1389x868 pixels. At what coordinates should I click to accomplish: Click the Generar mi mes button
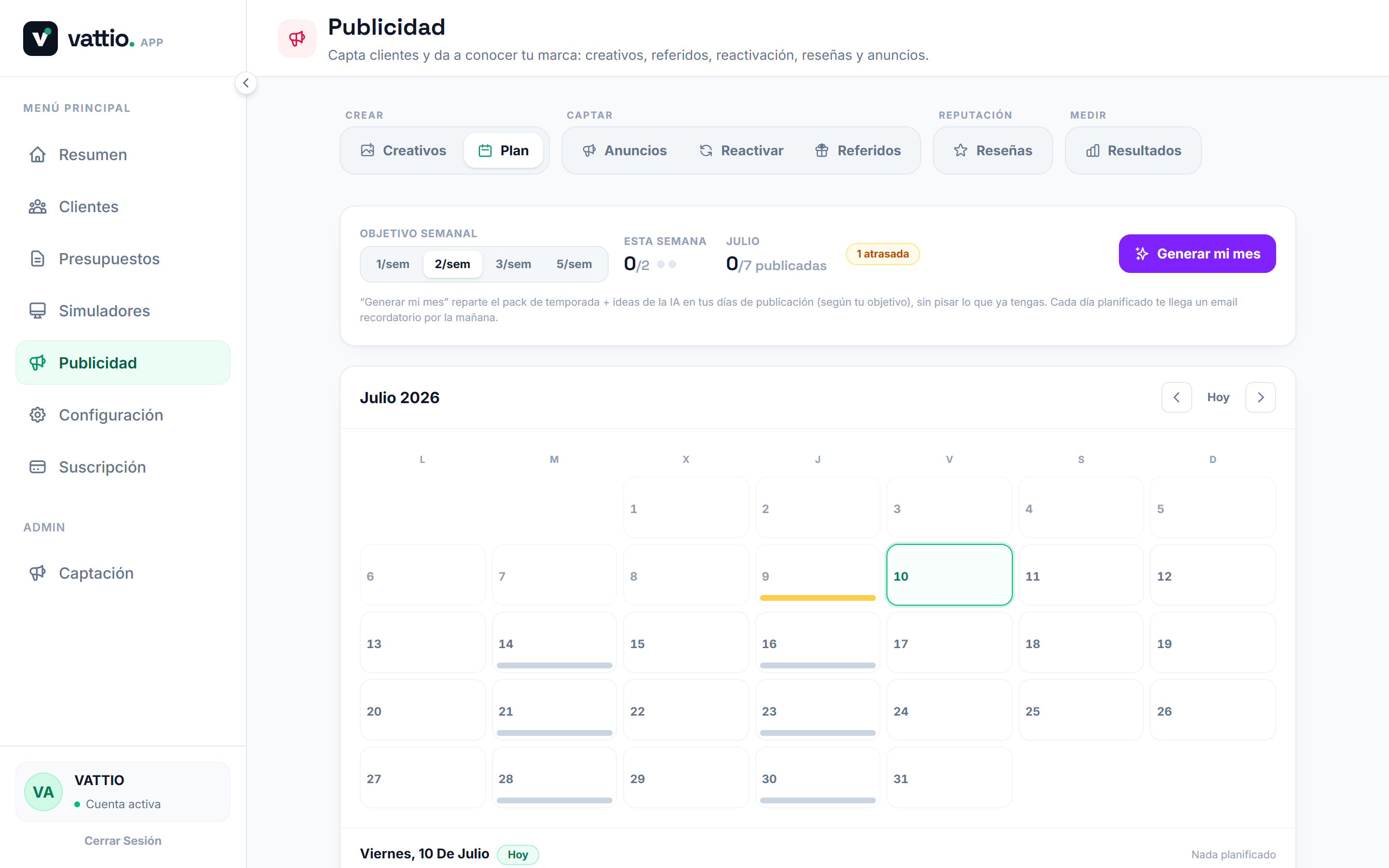click(x=1198, y=254)
